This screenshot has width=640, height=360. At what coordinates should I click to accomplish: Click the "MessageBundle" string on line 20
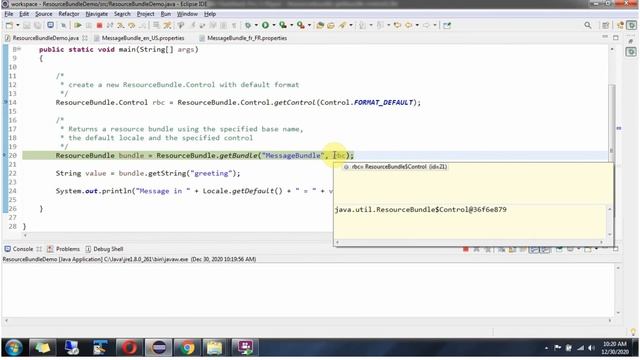pyautogui.click(x=293, y=156)
